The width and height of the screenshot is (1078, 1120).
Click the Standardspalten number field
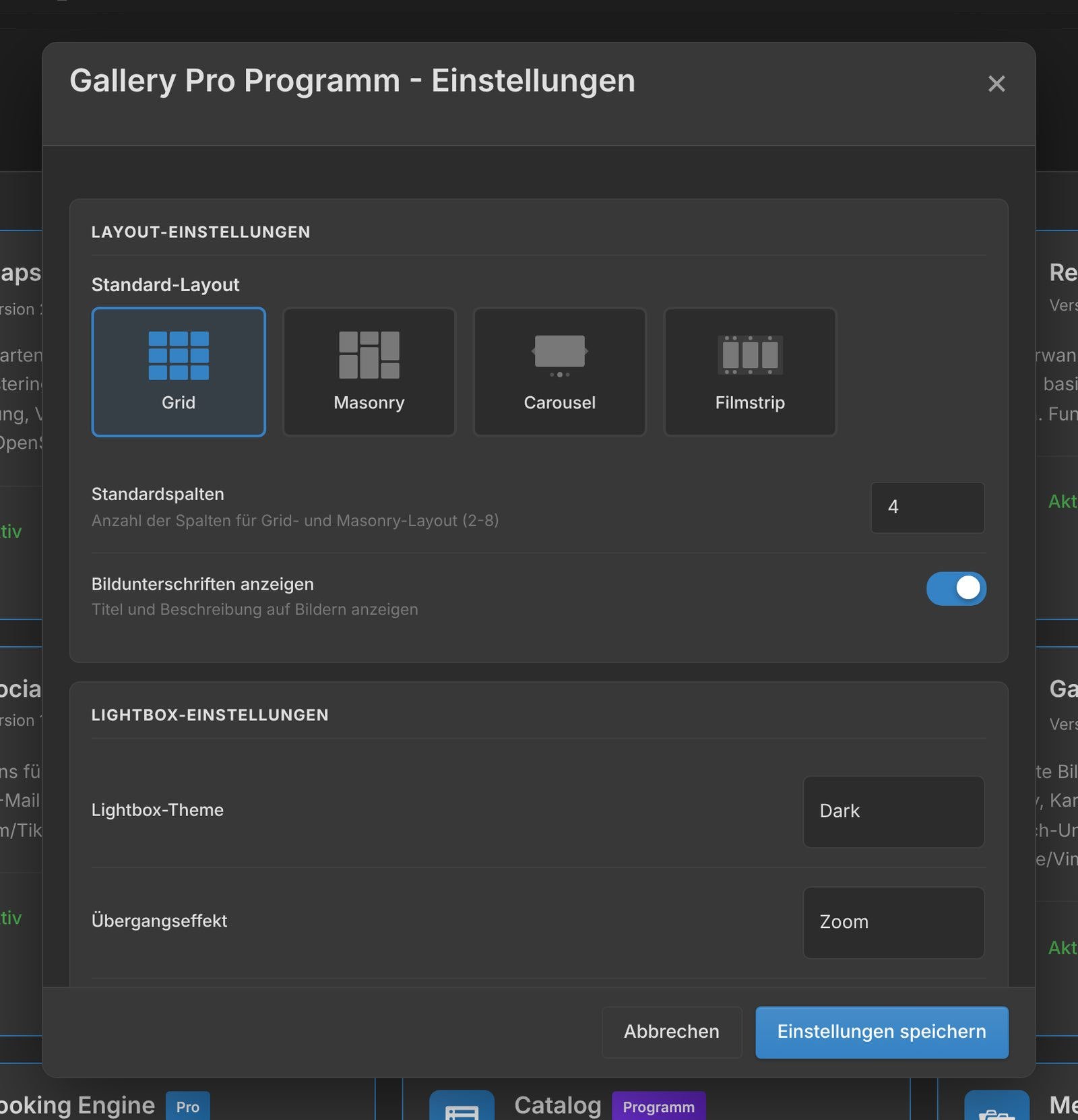pos(927,507)
